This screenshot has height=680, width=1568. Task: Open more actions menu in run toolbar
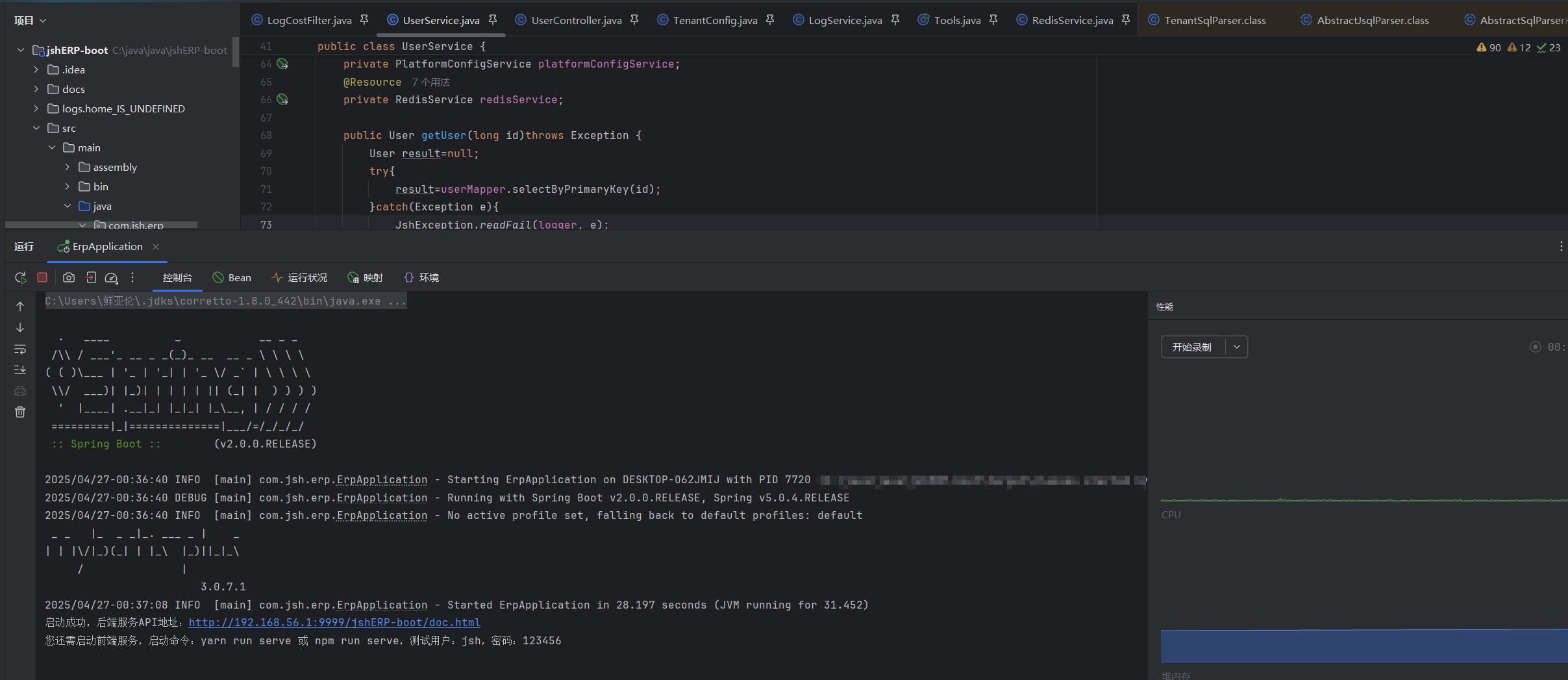132,277
